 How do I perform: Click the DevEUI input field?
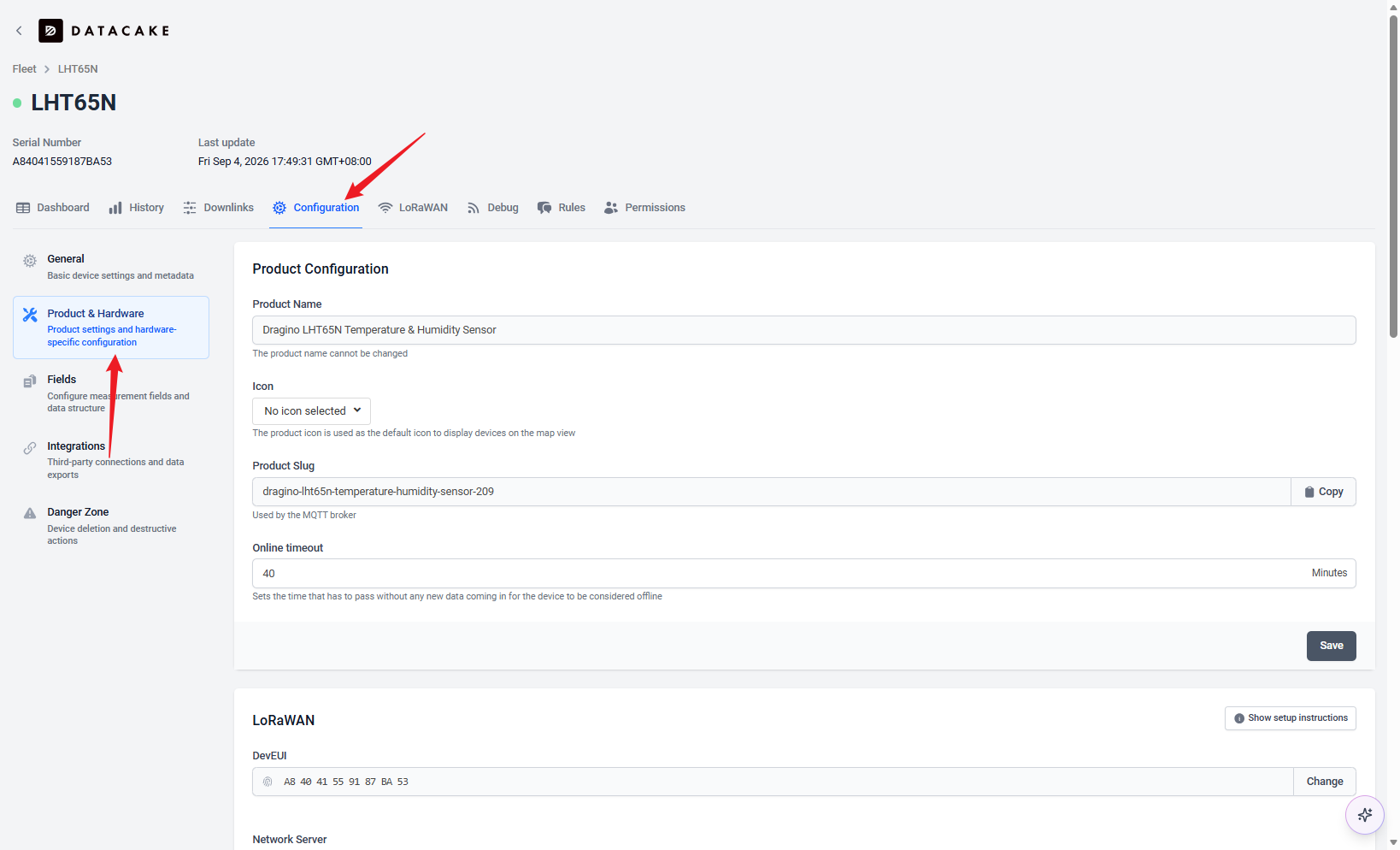773,782
